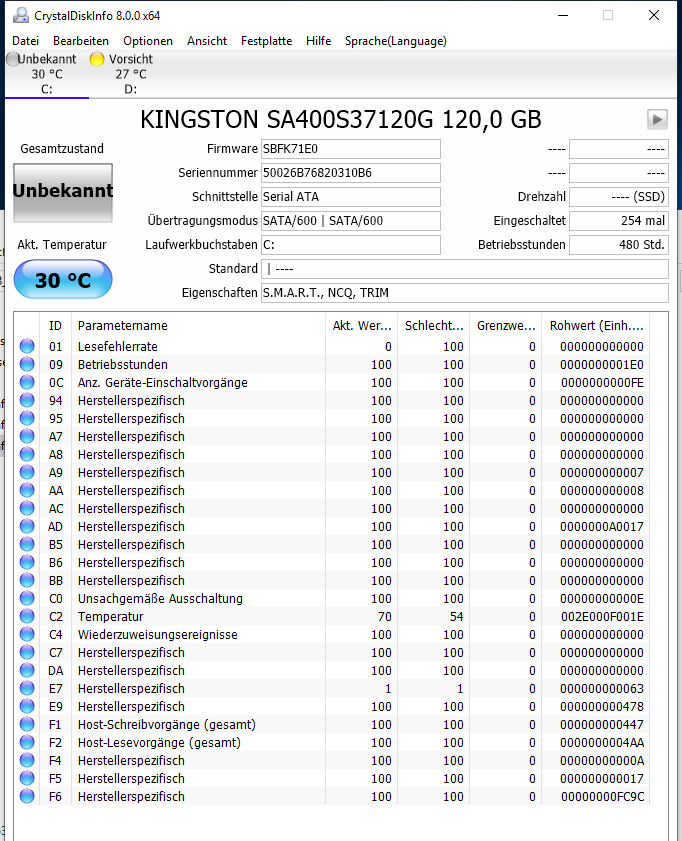Image resolution: width=682 pixels, height=841 pixels.
Task: Click the Eigenschaften field S.M.A.R.T., NCQ, TRIM
Action: (465, 293)
